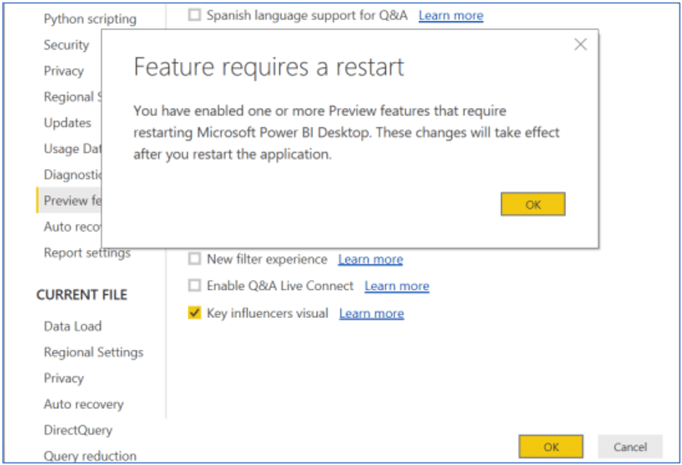This screenshot has width=682, height=465.
Task: Select Python scripting in options sidebar
Action: (x=90, y=19)
